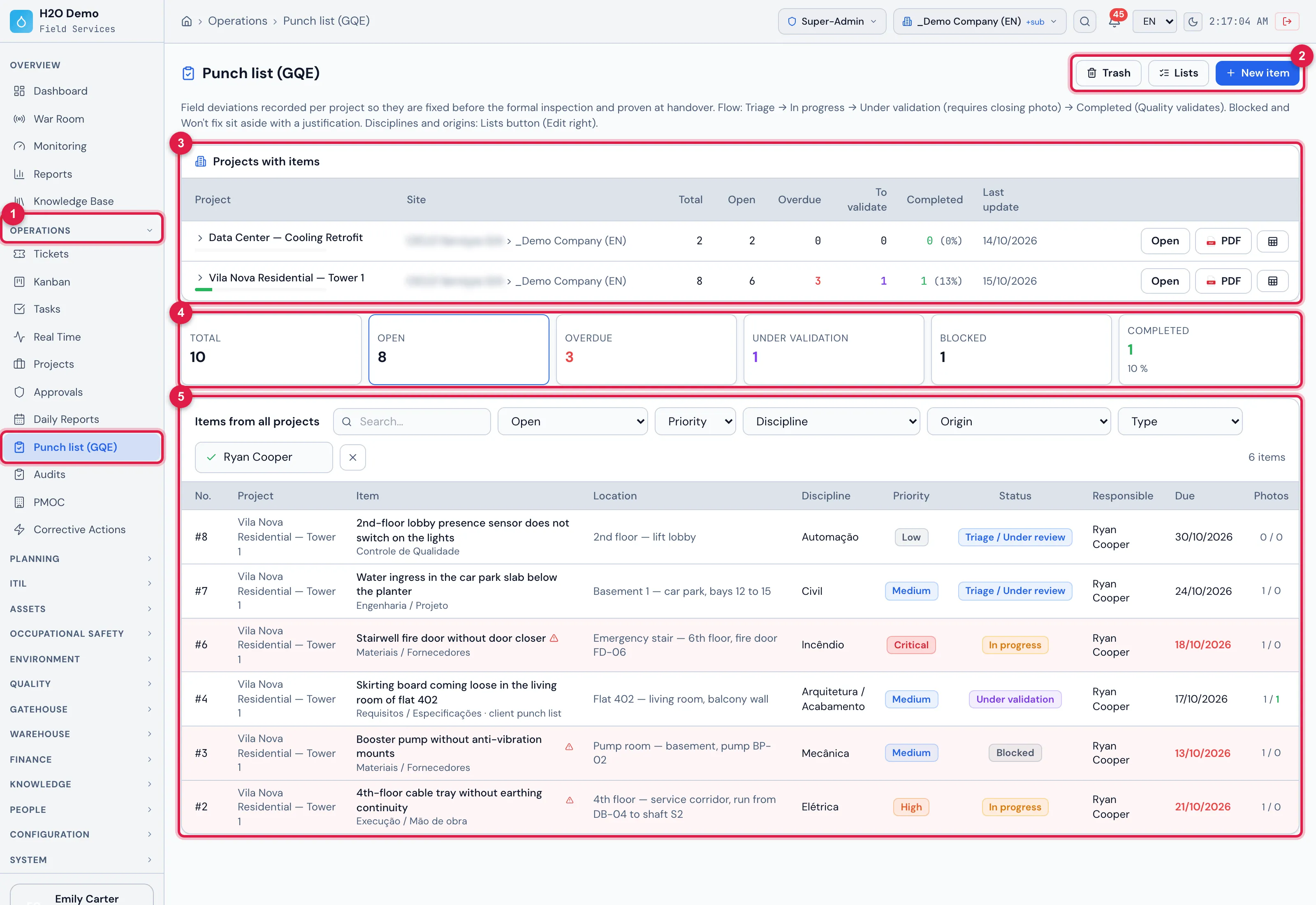Collapse the OPERATIONS sidebar section
This screenshot has width=1316, height=905.
click(82, 230)
